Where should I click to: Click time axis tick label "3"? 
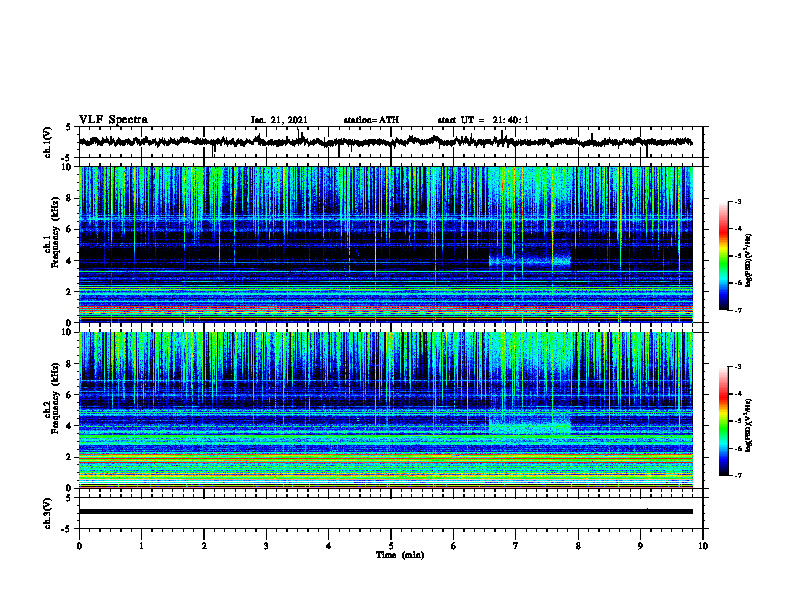pos(266,546)
